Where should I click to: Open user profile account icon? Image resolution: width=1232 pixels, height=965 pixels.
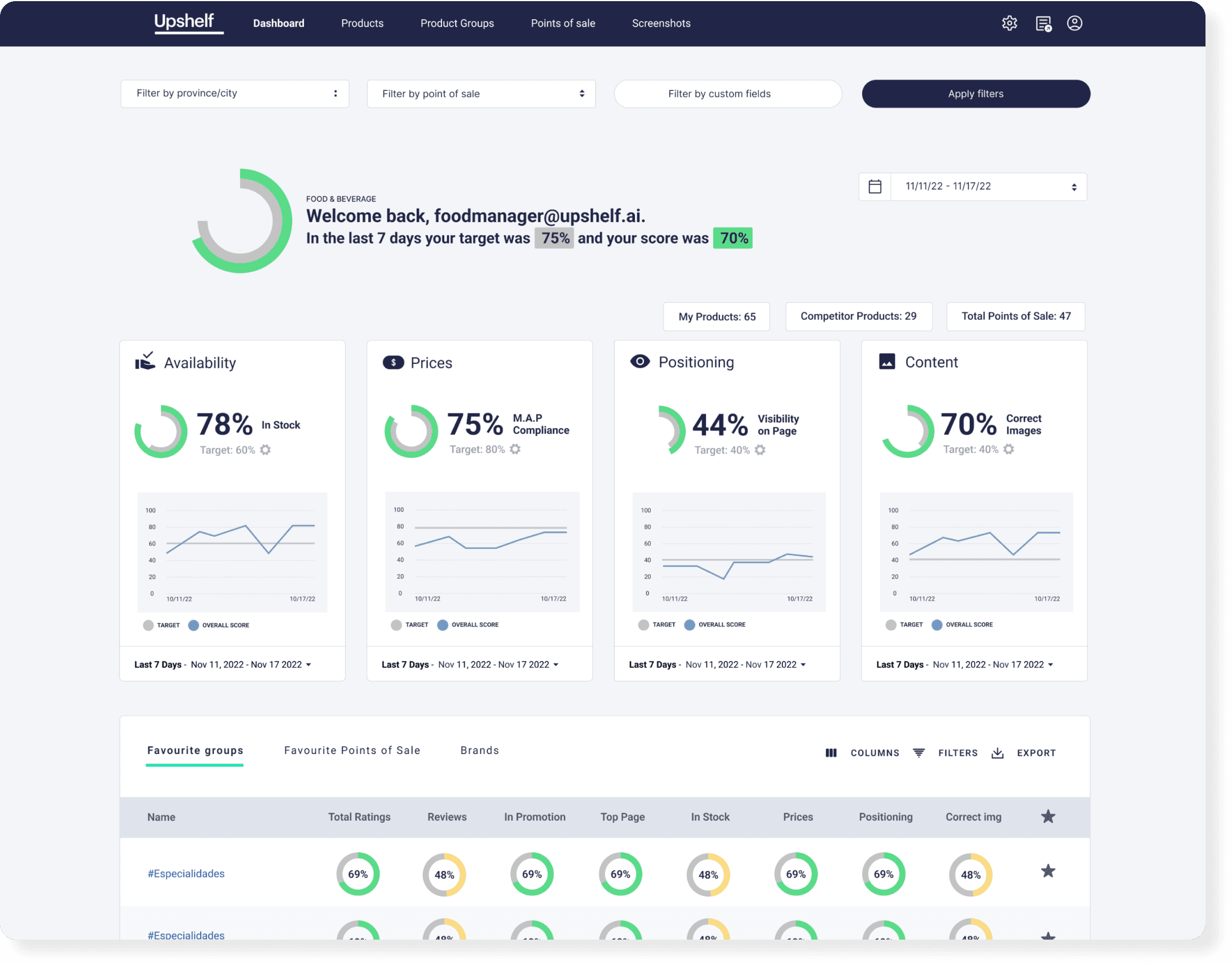click(x=1074, y=23)
